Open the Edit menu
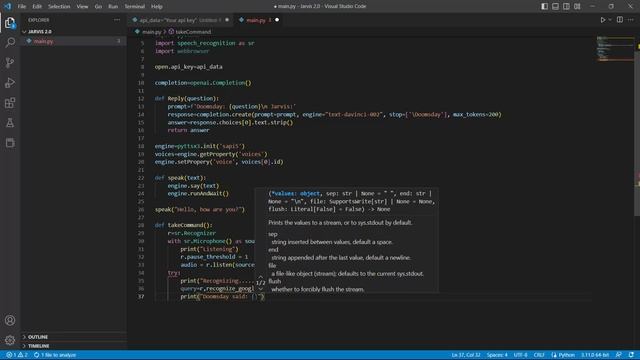This screenshot has height=360, width=640. (x=37, y=6)
